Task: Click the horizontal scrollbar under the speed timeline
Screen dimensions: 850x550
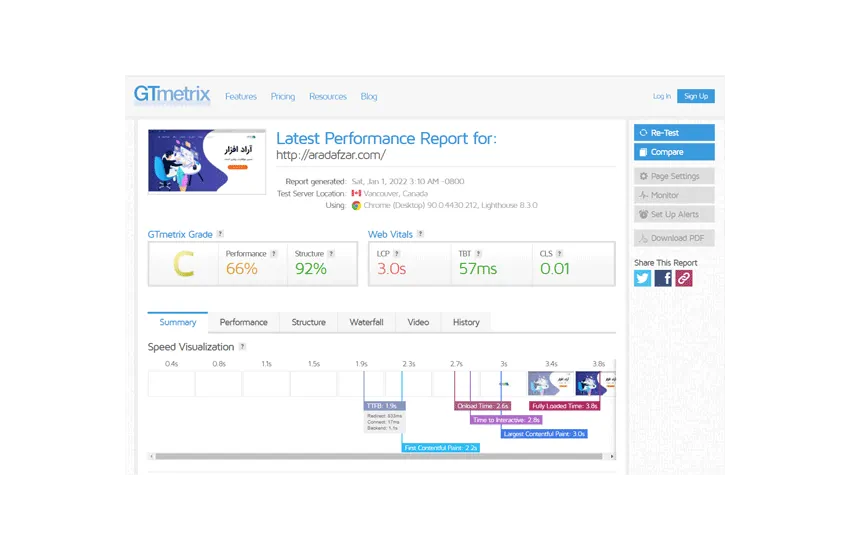Action: coord(380,456)
